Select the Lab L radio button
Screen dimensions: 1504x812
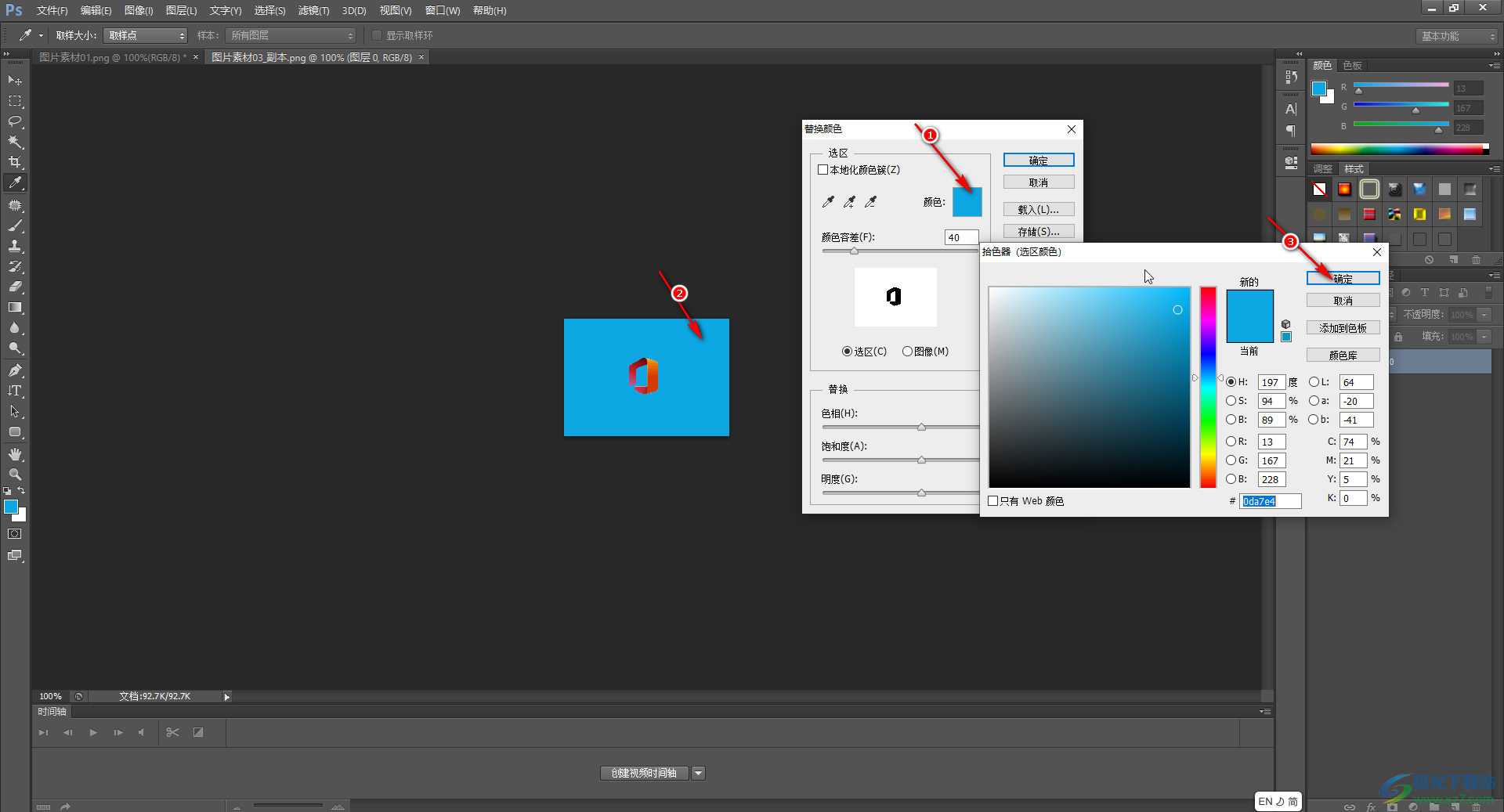(1314, 382)
